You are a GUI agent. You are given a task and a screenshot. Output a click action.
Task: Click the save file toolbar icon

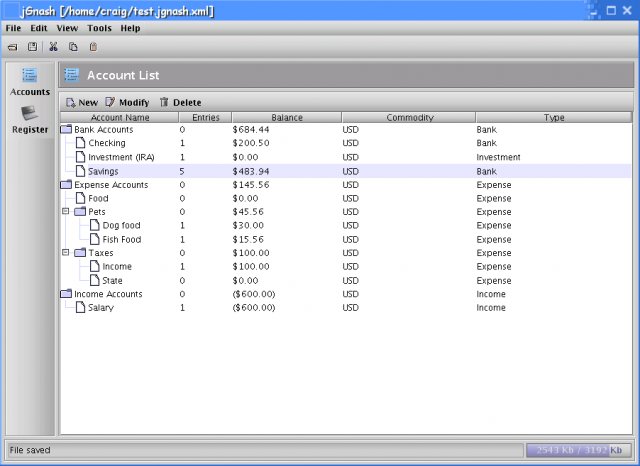[x=32, y=47]
